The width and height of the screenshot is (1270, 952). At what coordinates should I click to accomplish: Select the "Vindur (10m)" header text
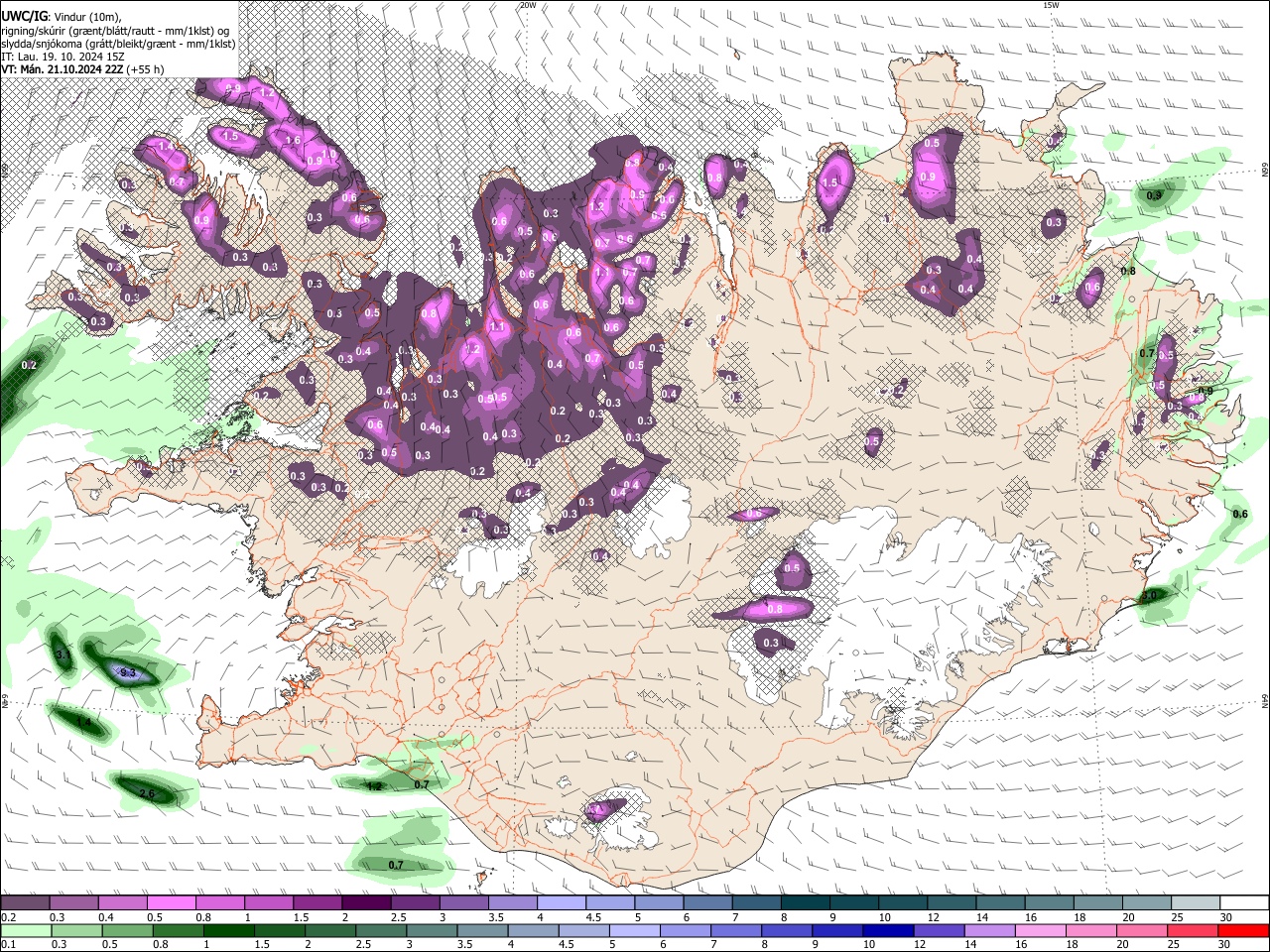[x=86, y=16]
